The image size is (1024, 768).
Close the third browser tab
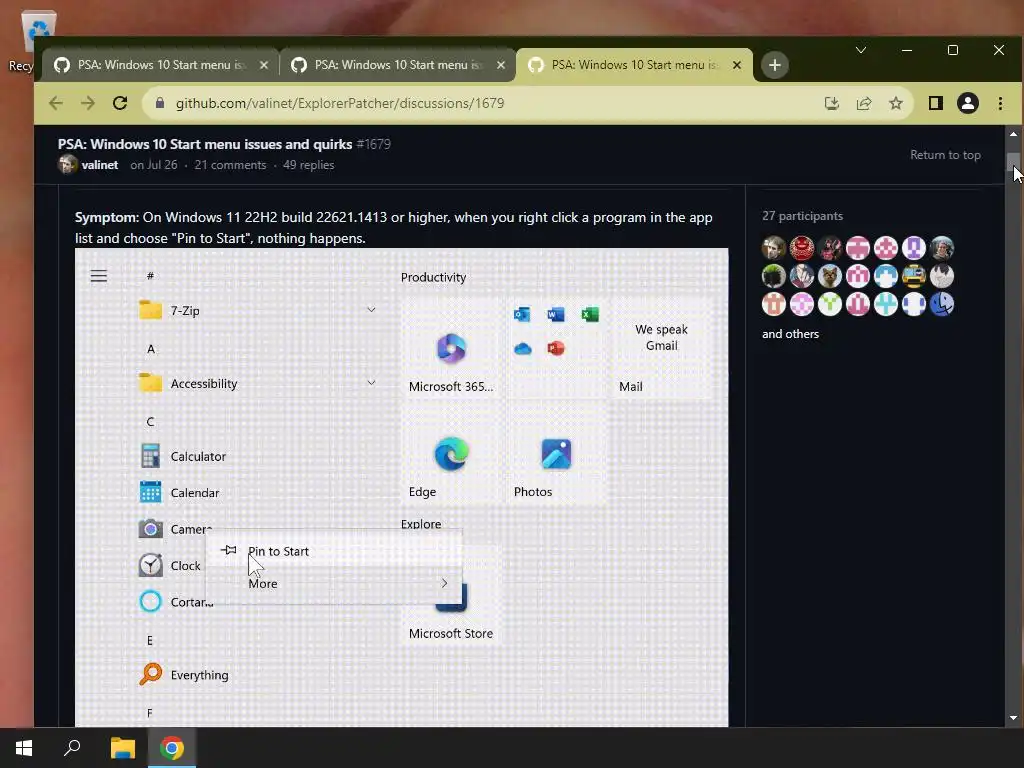tap(737, 65)
